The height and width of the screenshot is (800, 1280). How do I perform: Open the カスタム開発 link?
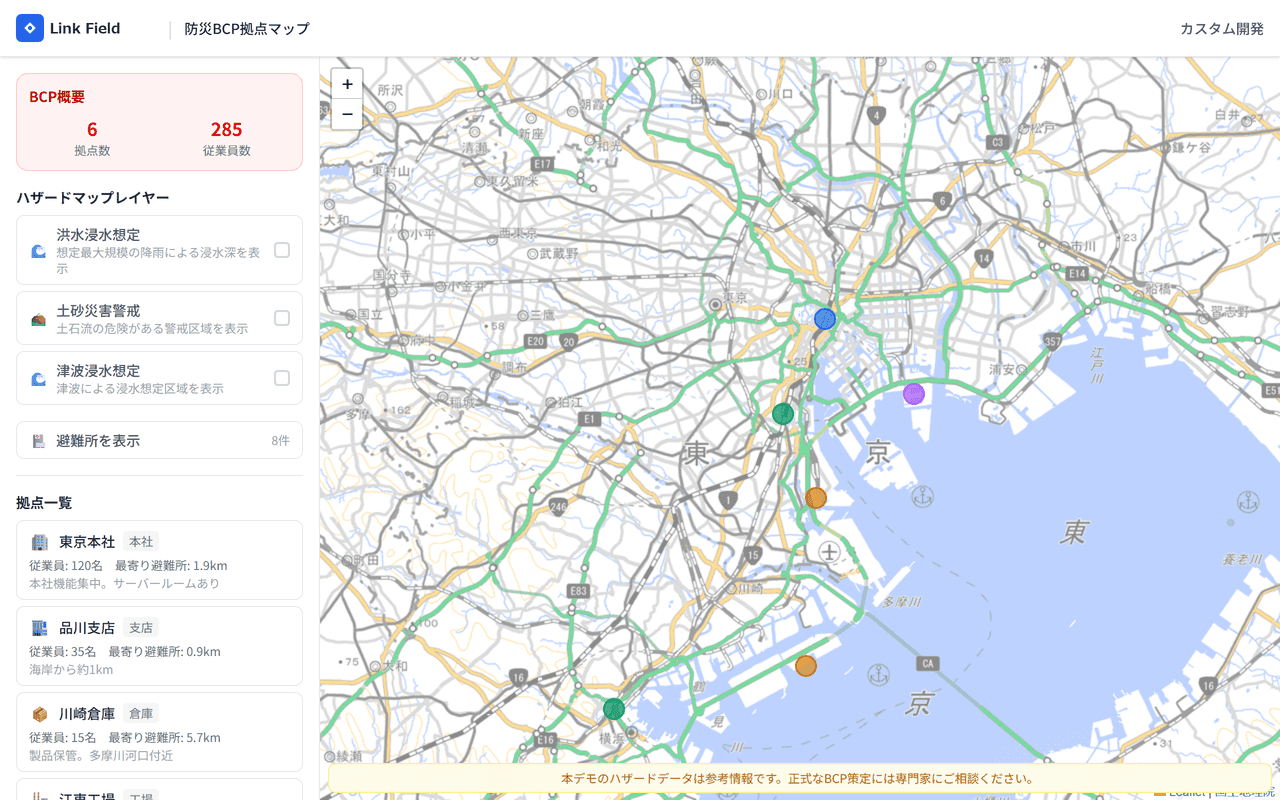pyautogui.click(x=1222, y=28)
